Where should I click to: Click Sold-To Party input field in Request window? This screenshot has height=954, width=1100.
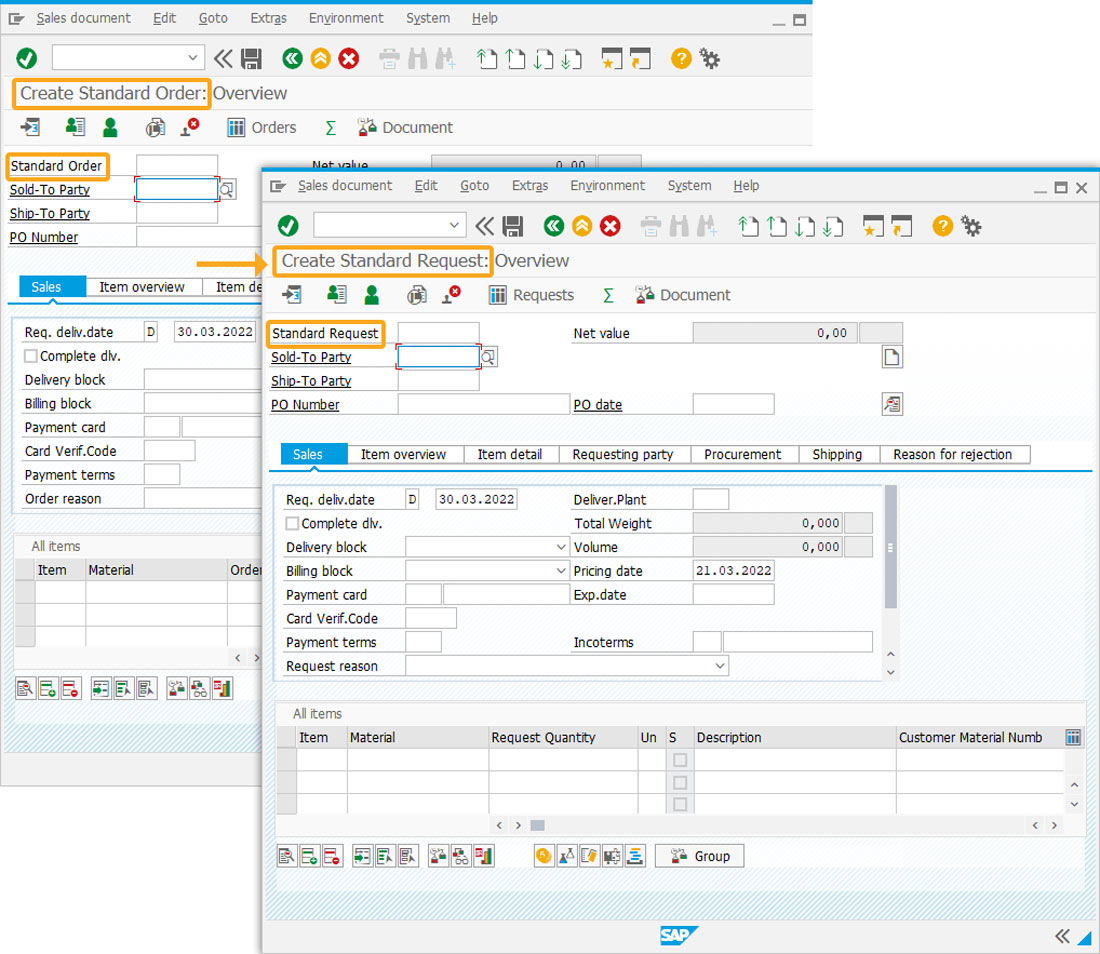click(438, 357)
